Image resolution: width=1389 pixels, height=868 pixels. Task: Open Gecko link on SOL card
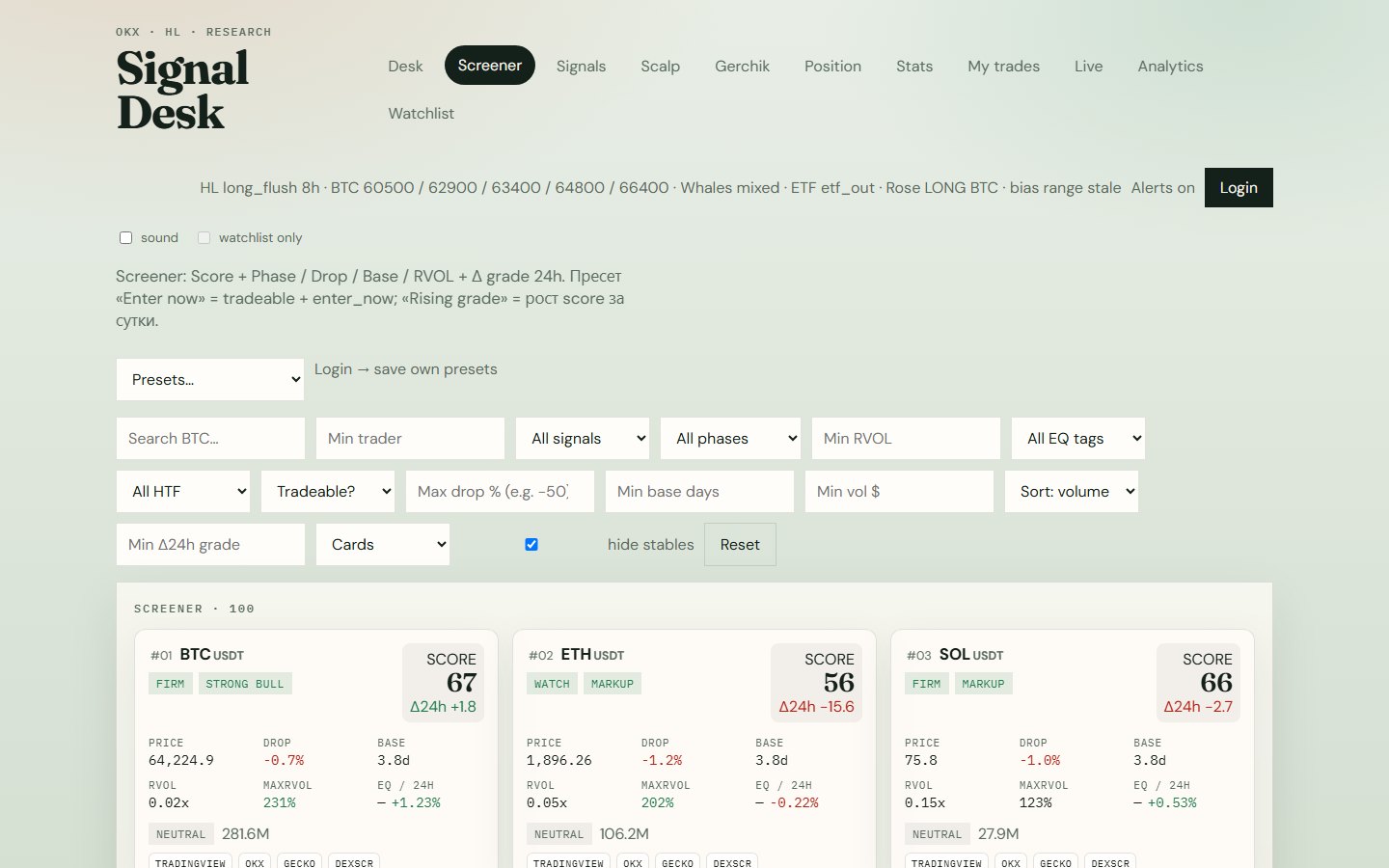tap(1056, 863)
